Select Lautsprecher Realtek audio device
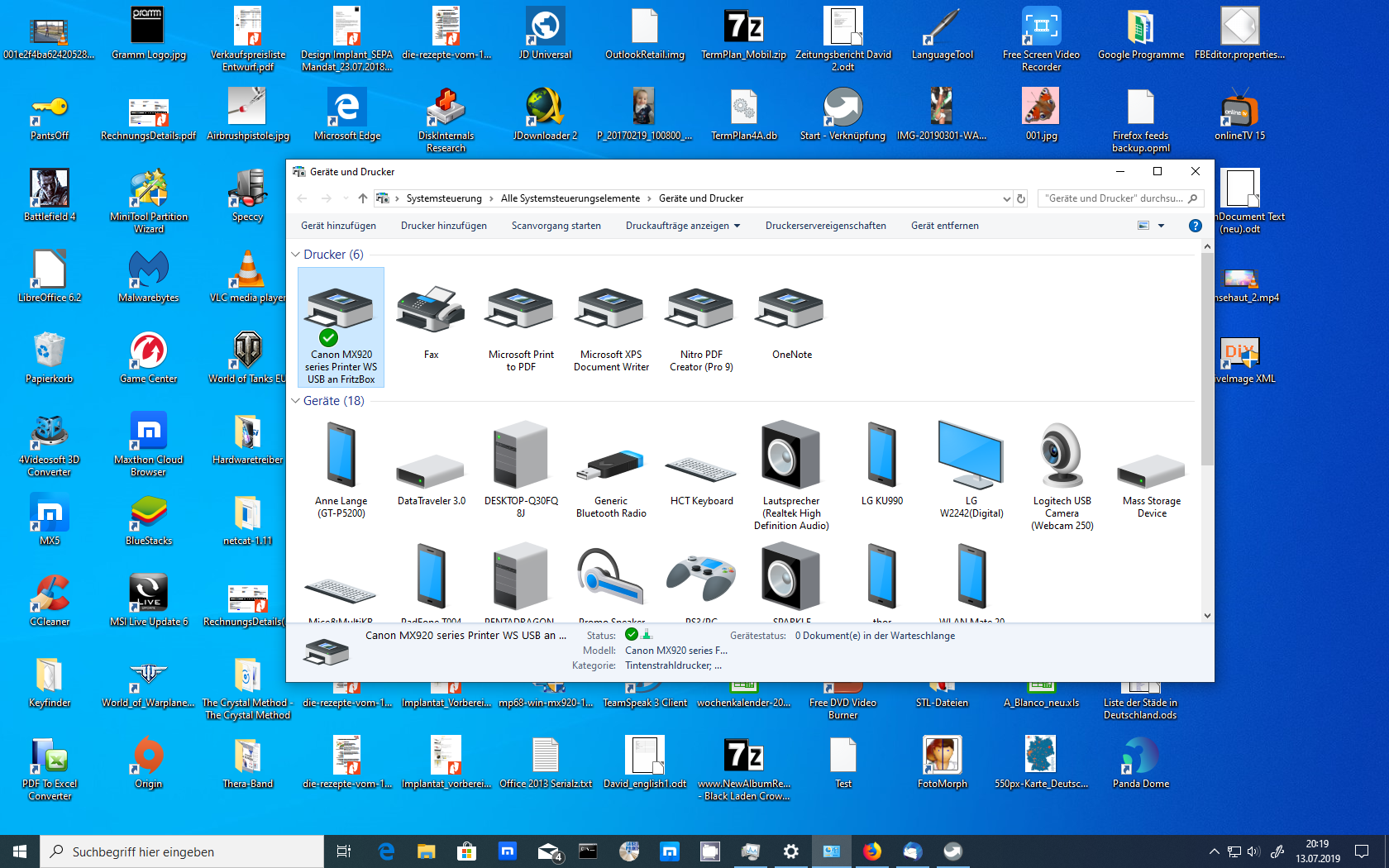1389x868 pixels. [x=791, y=475]
